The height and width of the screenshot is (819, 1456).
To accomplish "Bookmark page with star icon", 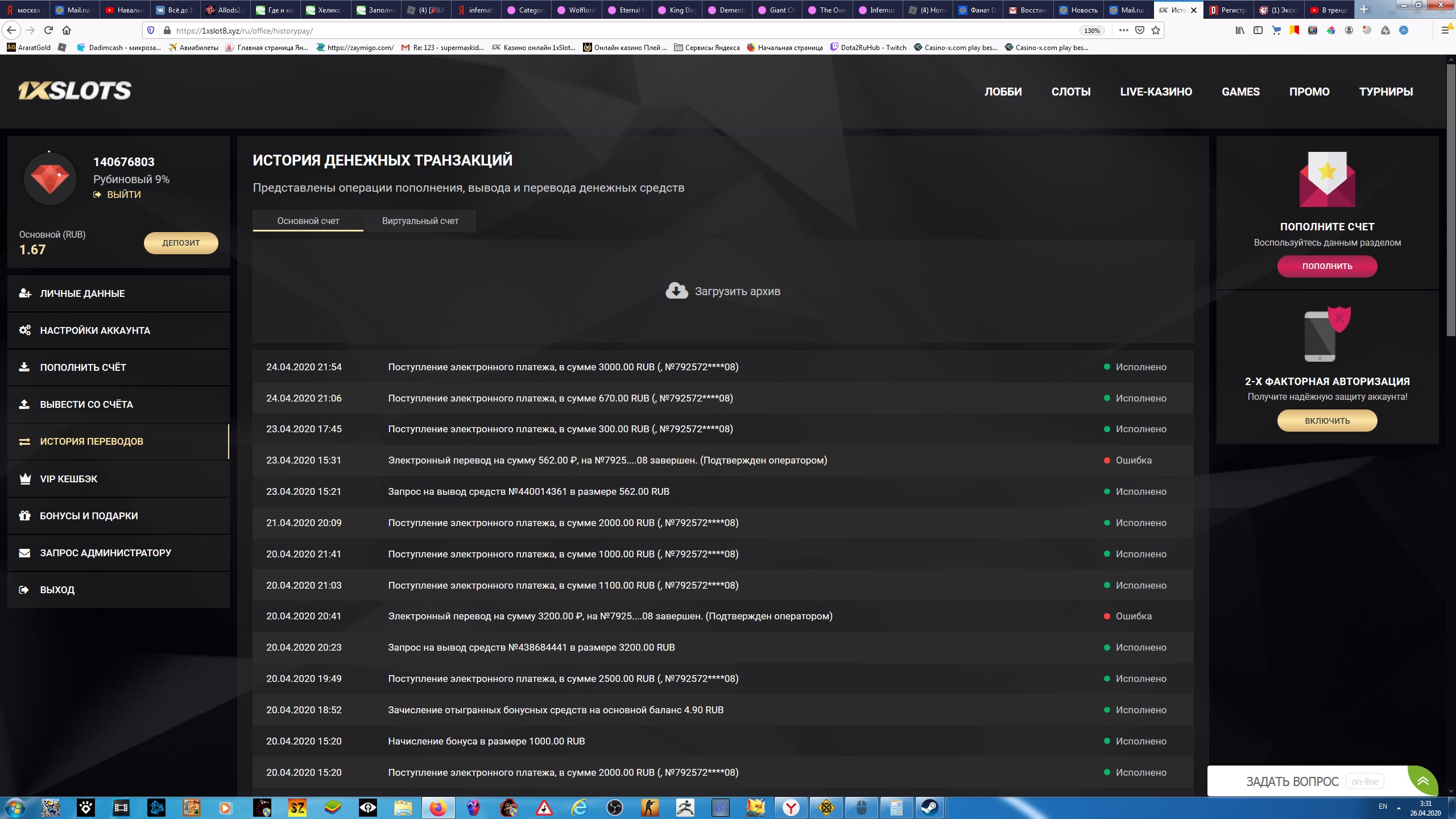I will point(1155,31).
